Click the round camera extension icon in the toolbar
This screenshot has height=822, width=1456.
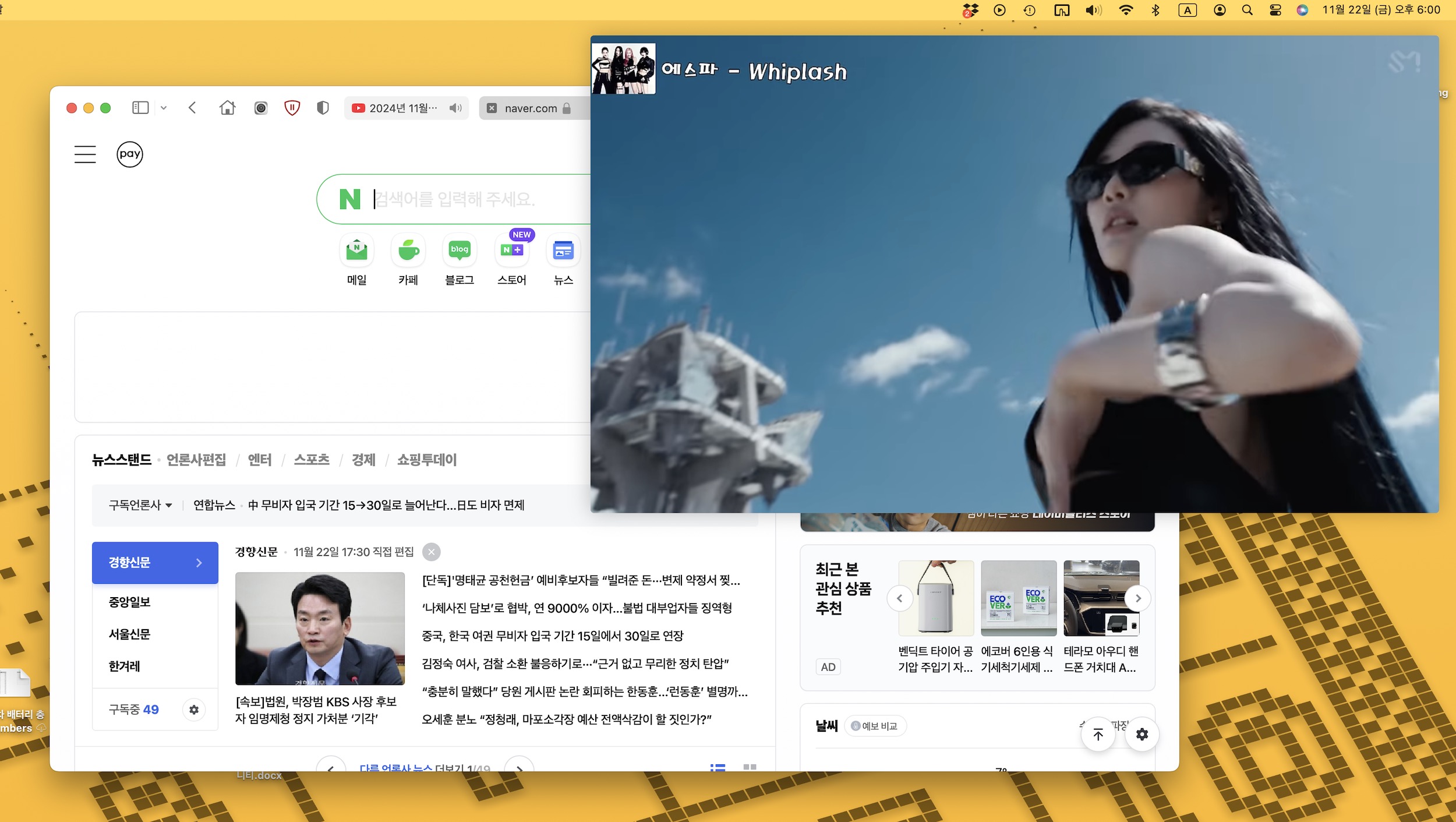(261, 108)
